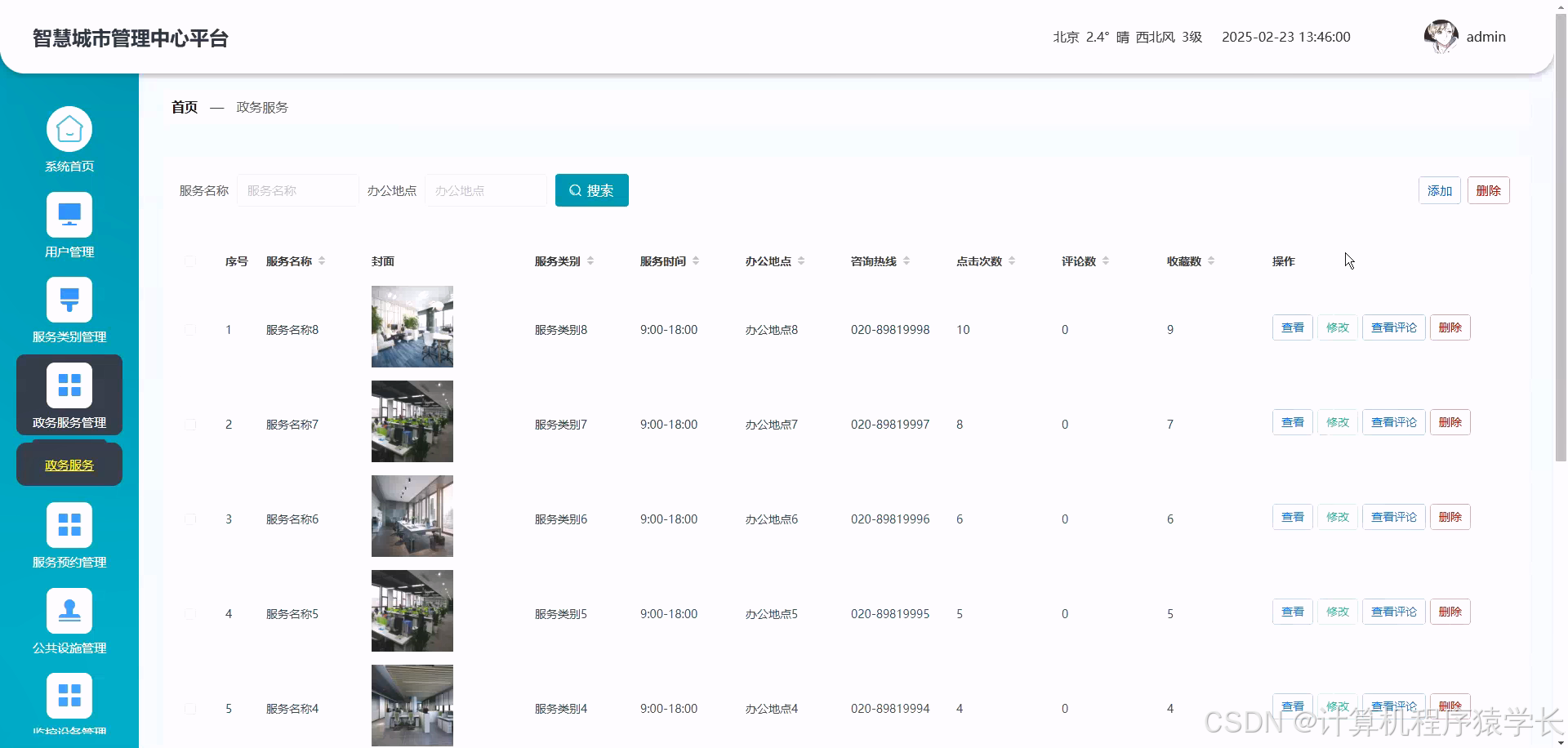
Task: Click the admin avatar picture
Action: point(1441,37)
